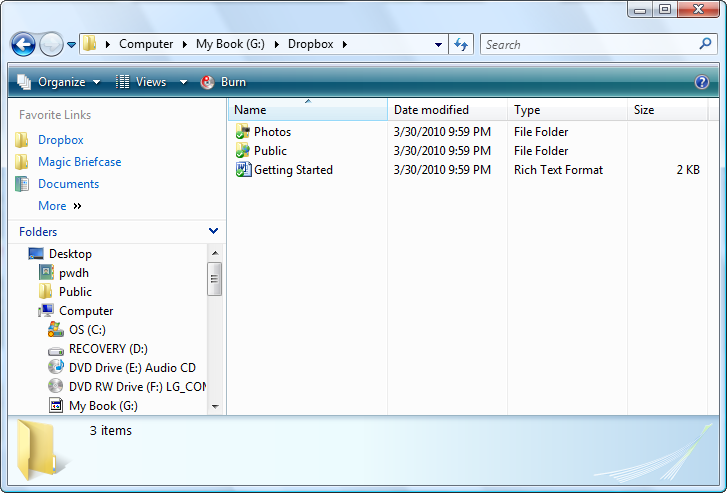Expand the arrow after Computer breadcrumb
727x493 pixels.
[x=185, y=45]
